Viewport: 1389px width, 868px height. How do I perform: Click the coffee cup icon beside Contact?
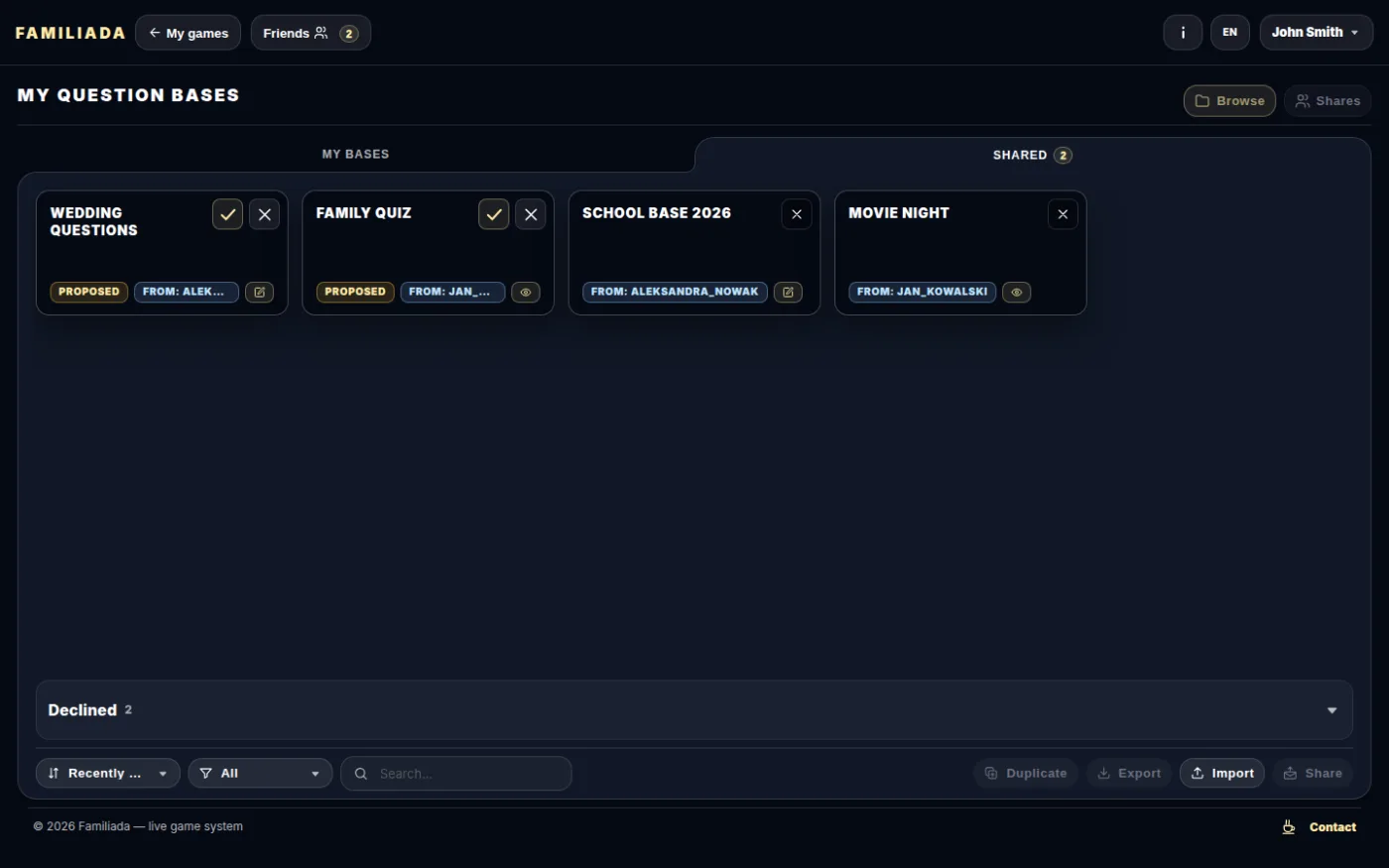pyautogui.click(x=1289, y=827)
